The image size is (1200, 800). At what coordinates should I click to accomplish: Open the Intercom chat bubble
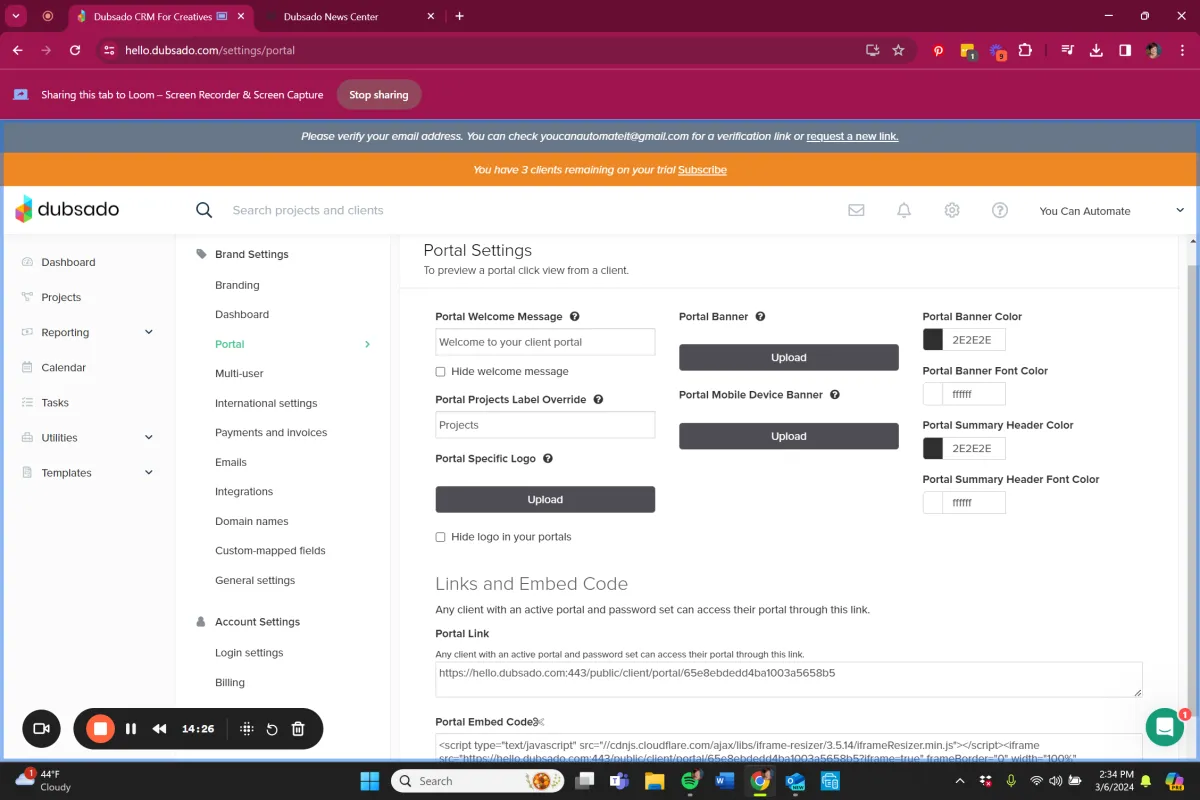point(1164,728)
